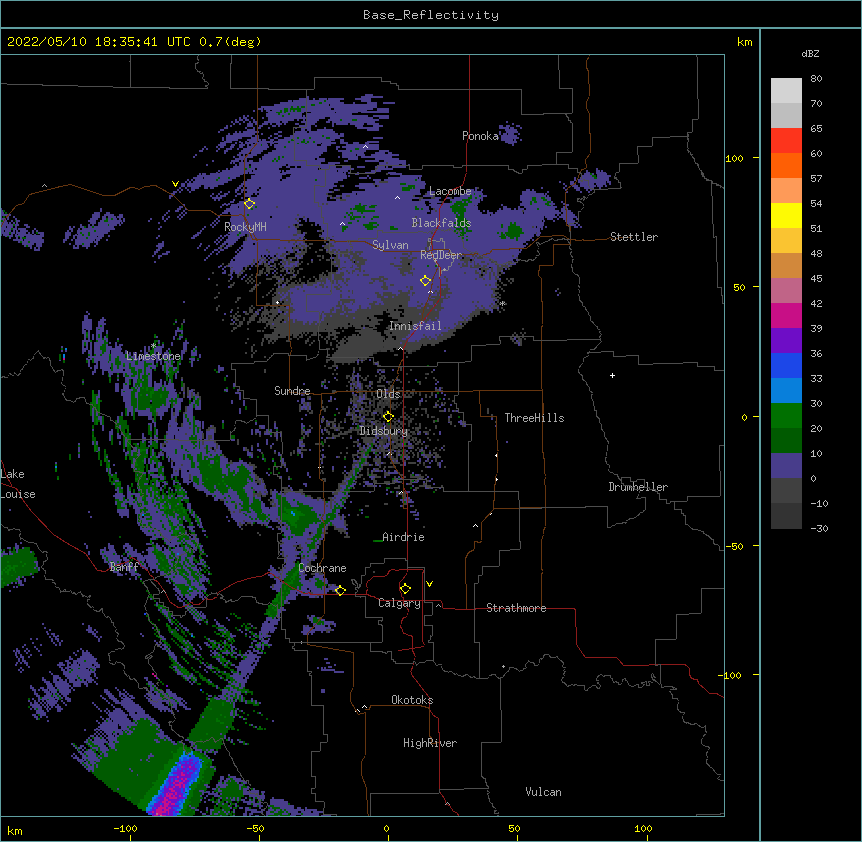Image resolution: width=862 pixels, height=842 pixels.
Task: Click the mauve pink 42–45 dBZ legend swatch
Action: coord(786,291)
